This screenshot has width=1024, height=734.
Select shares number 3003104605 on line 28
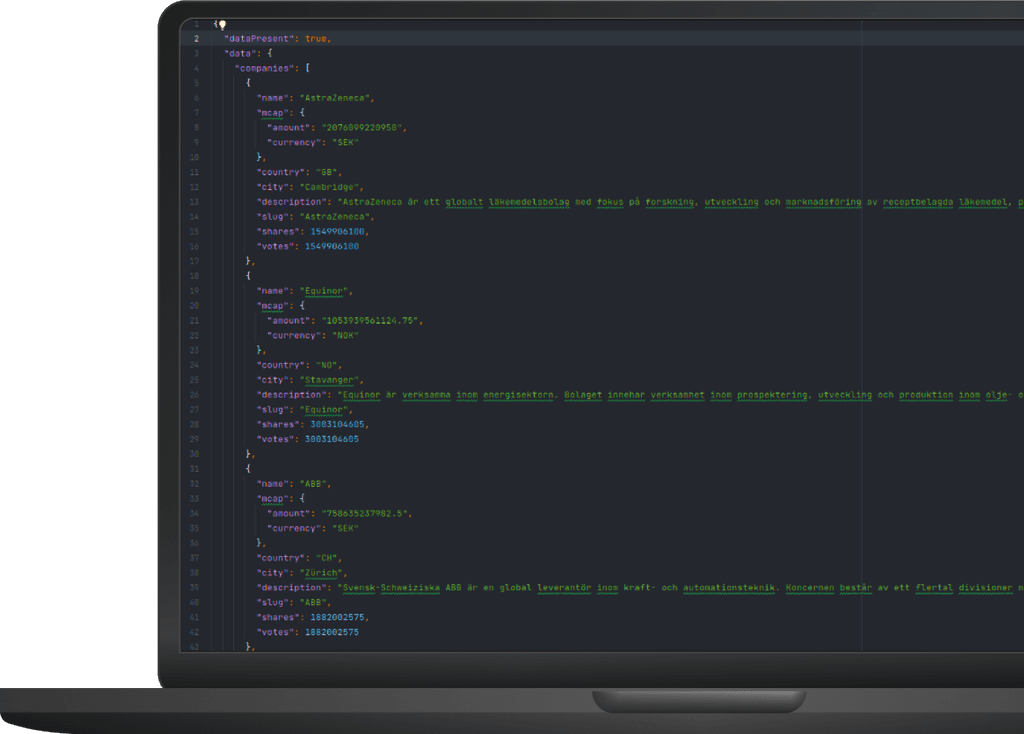point(338,424)
